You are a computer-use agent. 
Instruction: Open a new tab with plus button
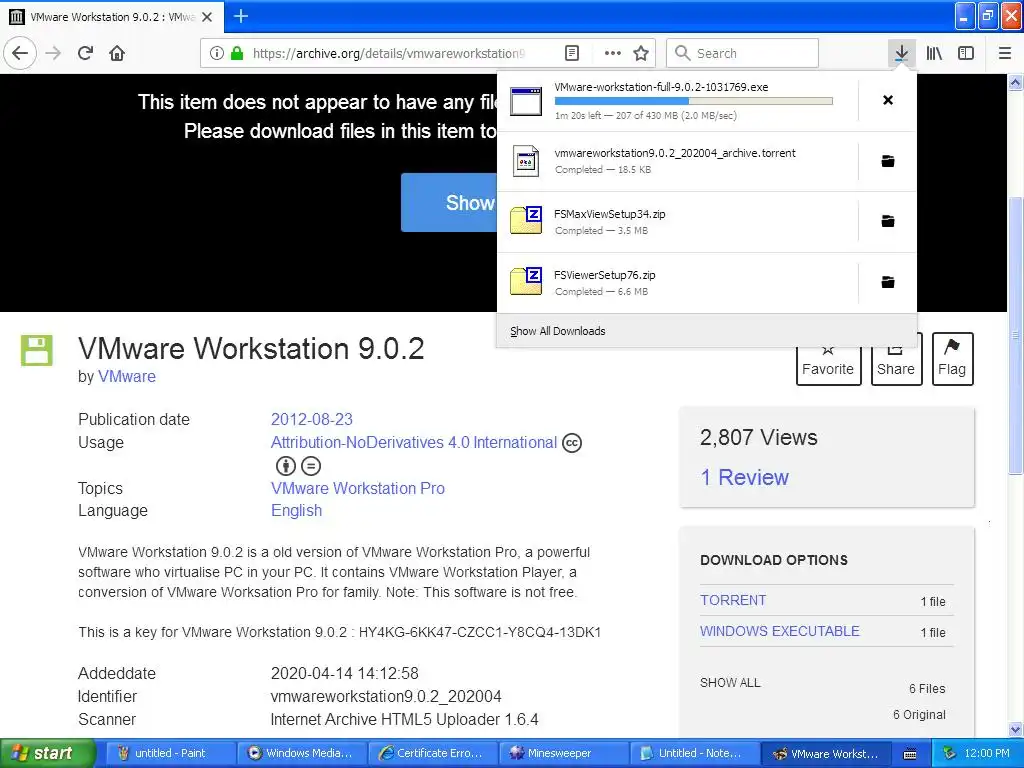(x=241, y=16)
